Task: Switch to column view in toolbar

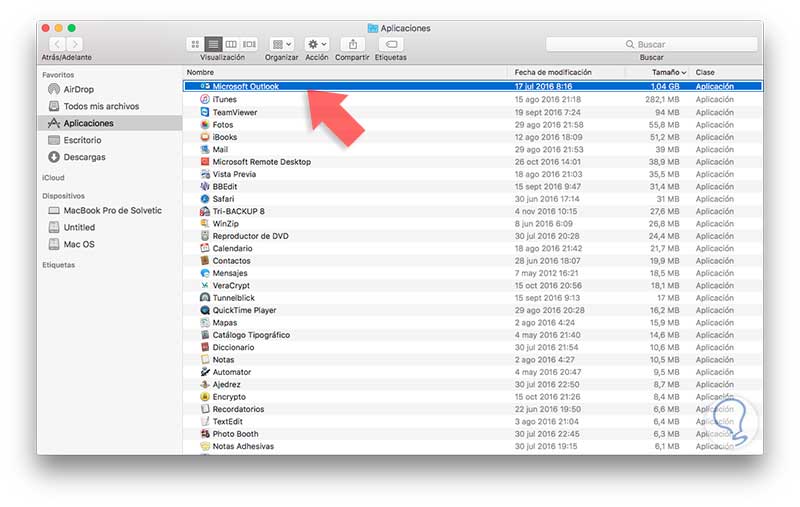Action: point(231,44)
